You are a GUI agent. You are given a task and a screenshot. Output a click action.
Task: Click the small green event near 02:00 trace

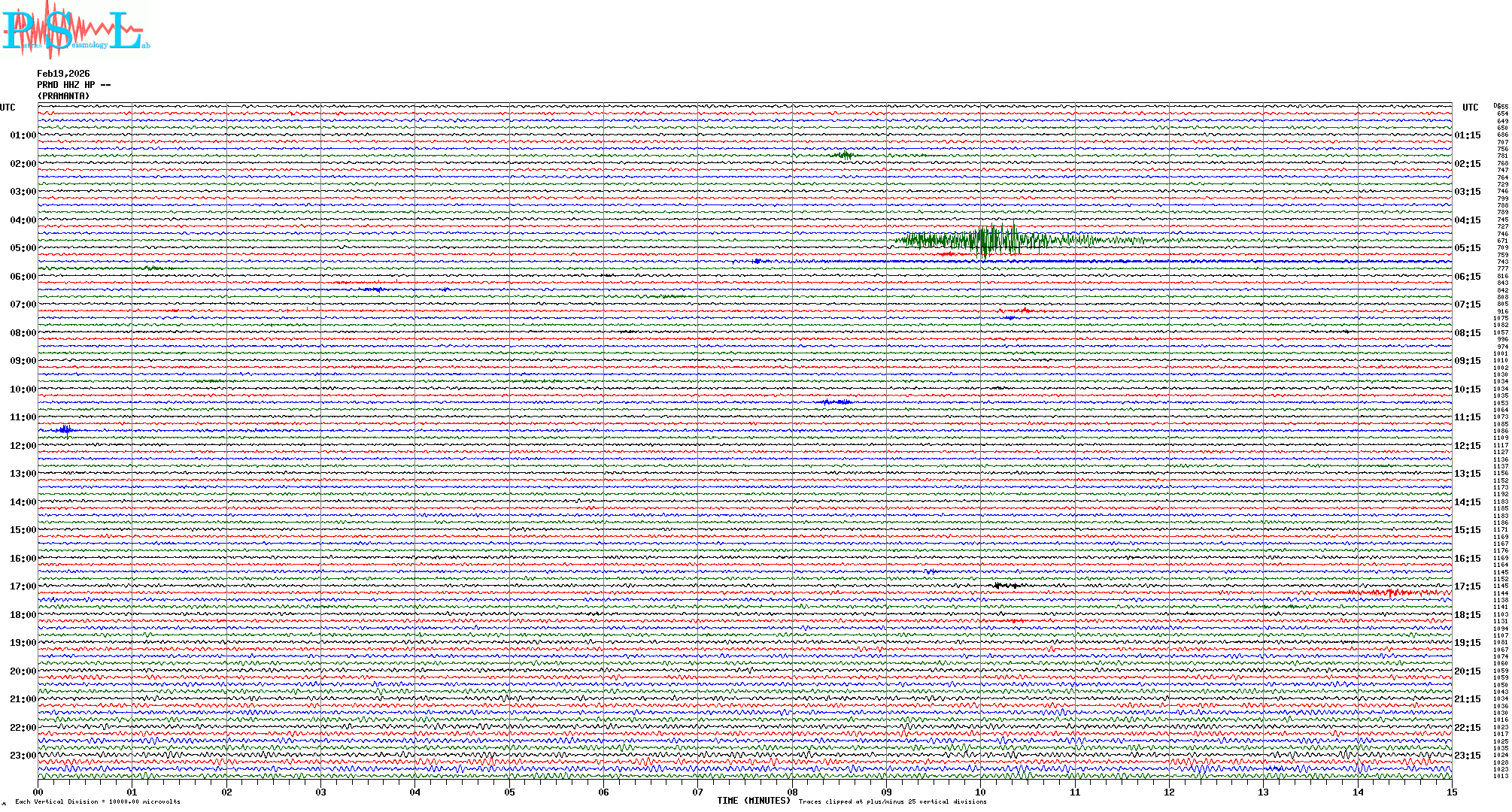point(846,156)
